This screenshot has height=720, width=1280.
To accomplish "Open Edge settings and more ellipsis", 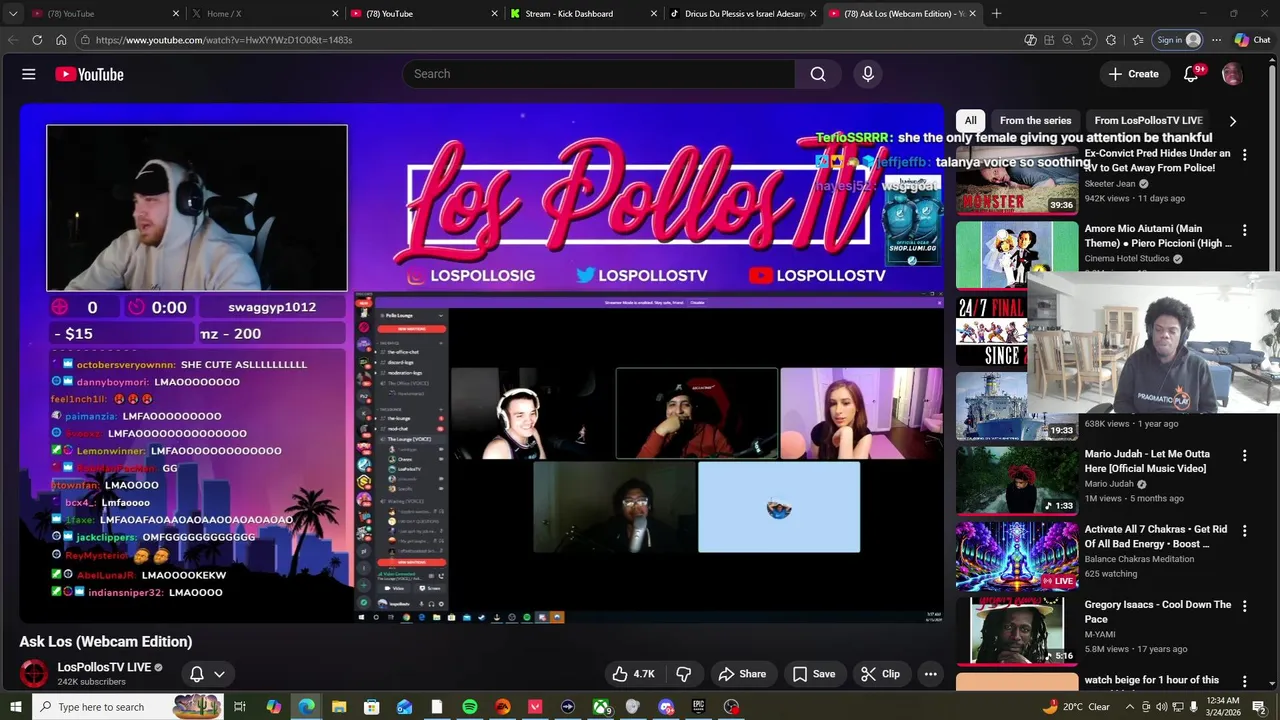I will 1216,40.
